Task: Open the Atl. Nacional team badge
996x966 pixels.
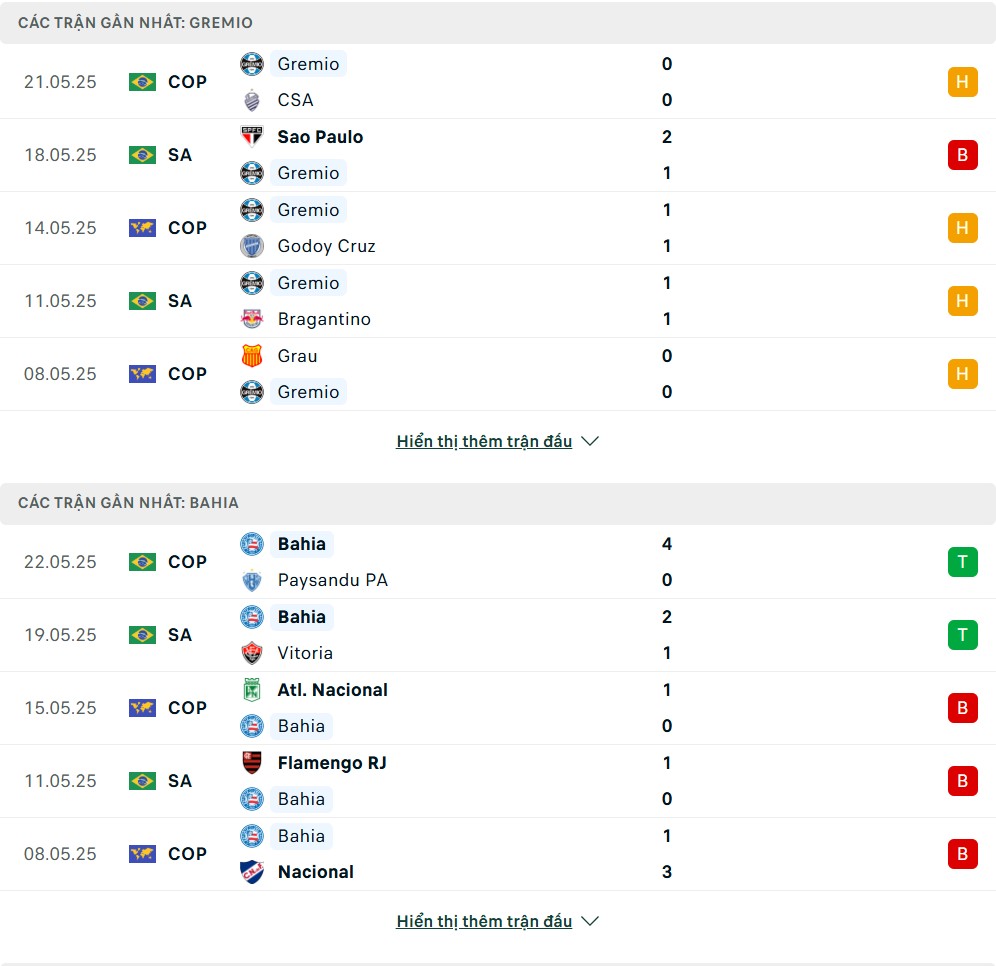Action: coord(252,690)
